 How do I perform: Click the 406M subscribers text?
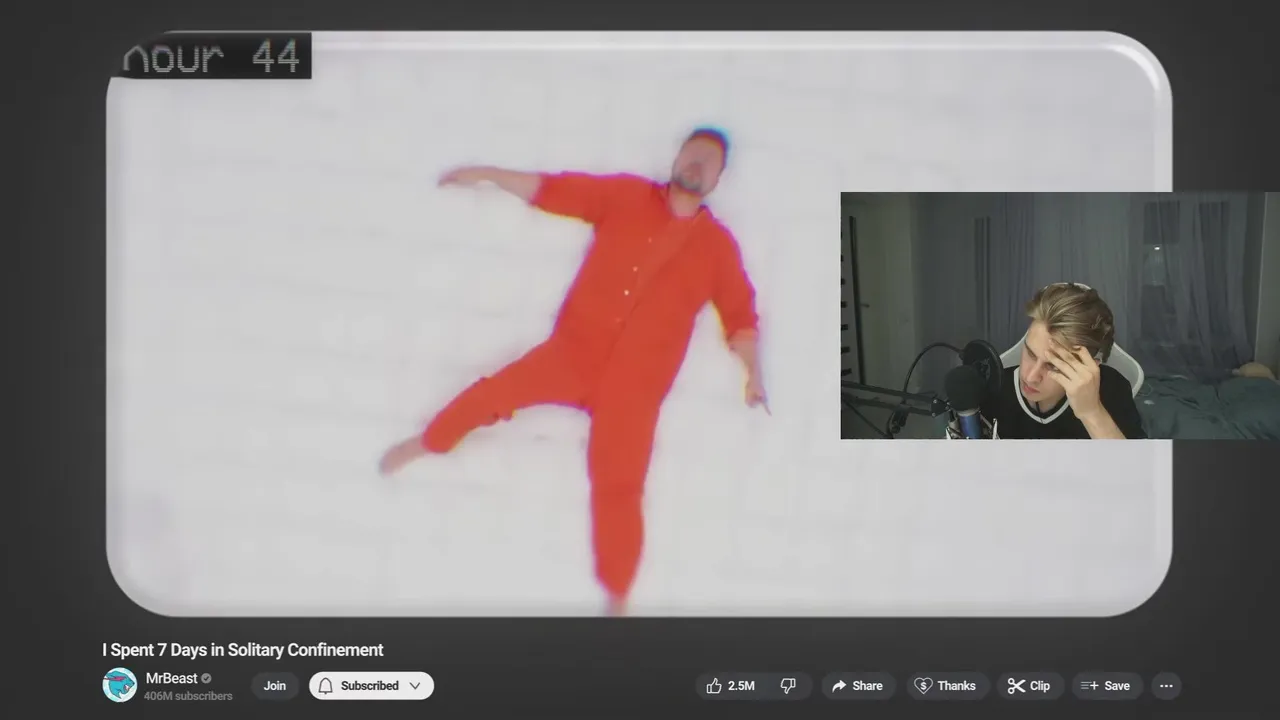pos(188,696)
